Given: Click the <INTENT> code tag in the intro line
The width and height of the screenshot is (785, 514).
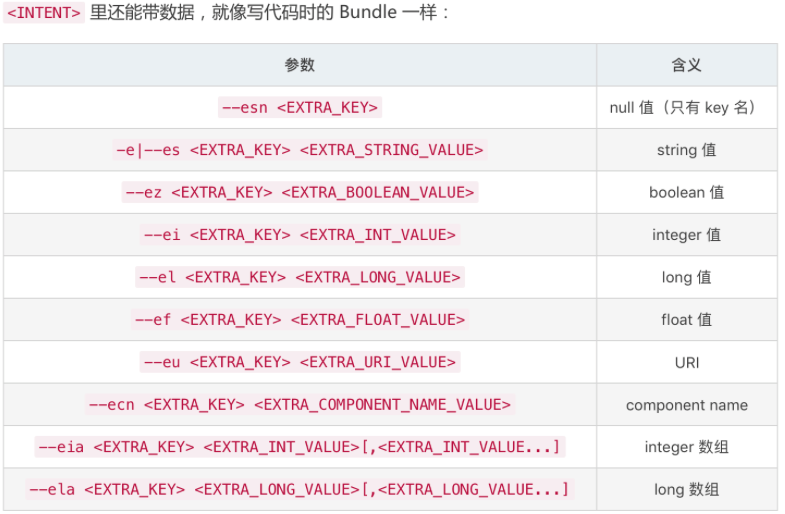Looking at the screenshot, I should click(x=44, y=13).
